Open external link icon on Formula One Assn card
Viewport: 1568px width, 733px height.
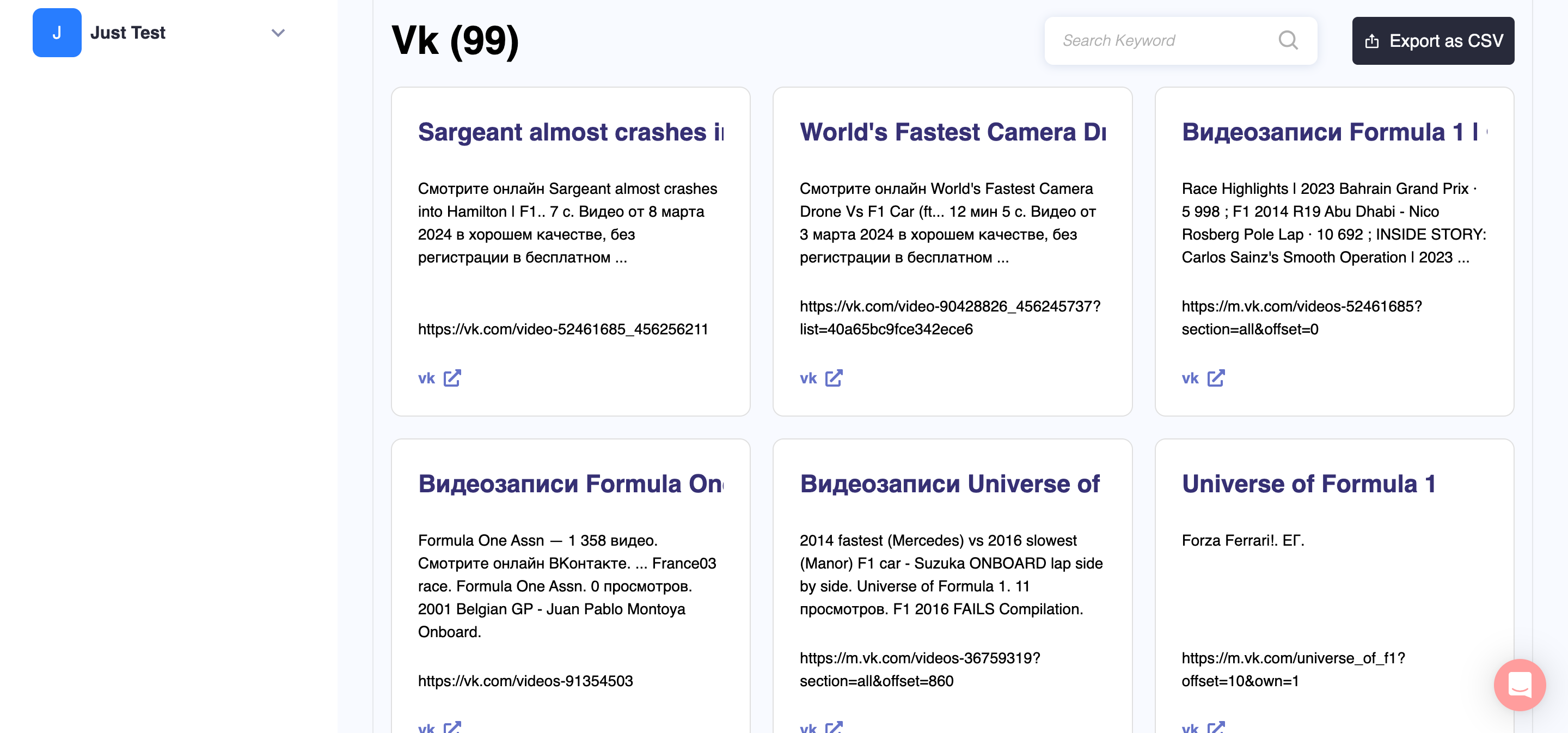452,726
